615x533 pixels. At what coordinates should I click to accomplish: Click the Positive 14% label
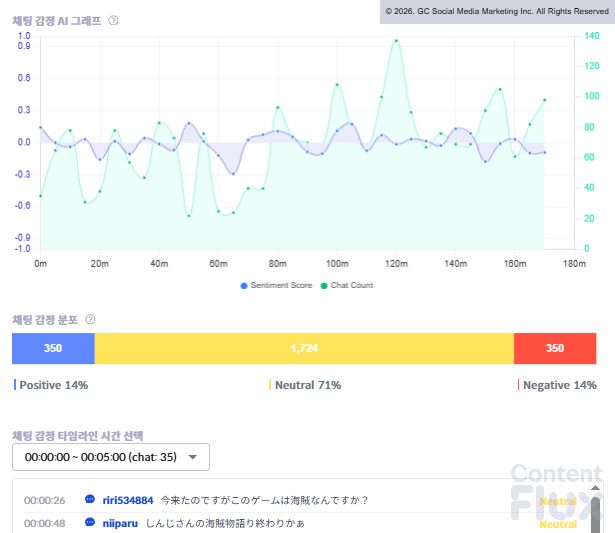tap(53, 385)
